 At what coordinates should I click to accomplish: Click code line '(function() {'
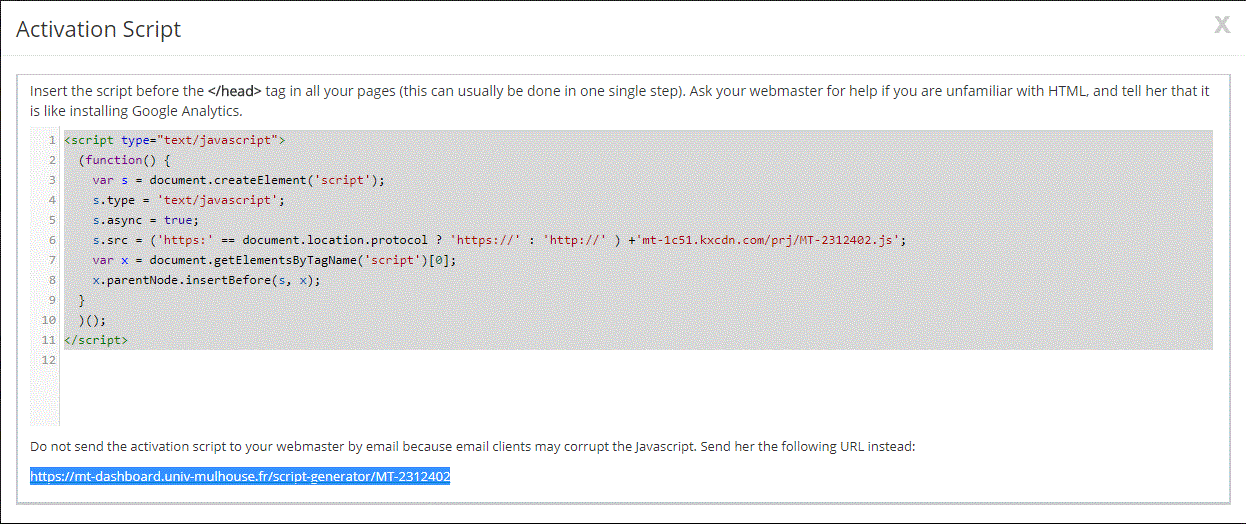pyautogui.click(x=125, y=160)
